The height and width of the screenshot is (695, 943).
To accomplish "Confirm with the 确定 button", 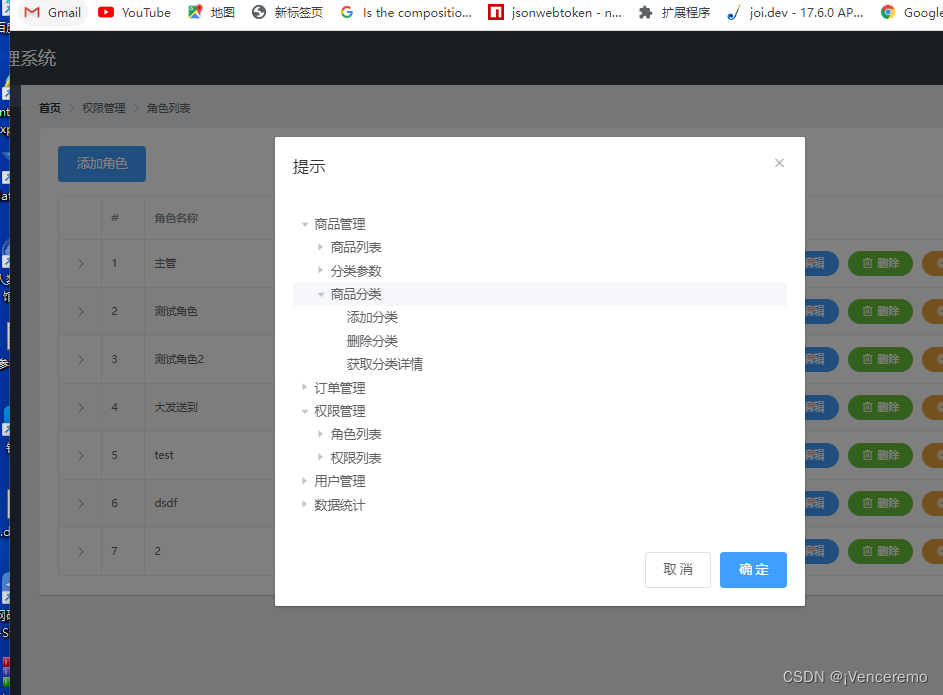I will pos(753,569).
